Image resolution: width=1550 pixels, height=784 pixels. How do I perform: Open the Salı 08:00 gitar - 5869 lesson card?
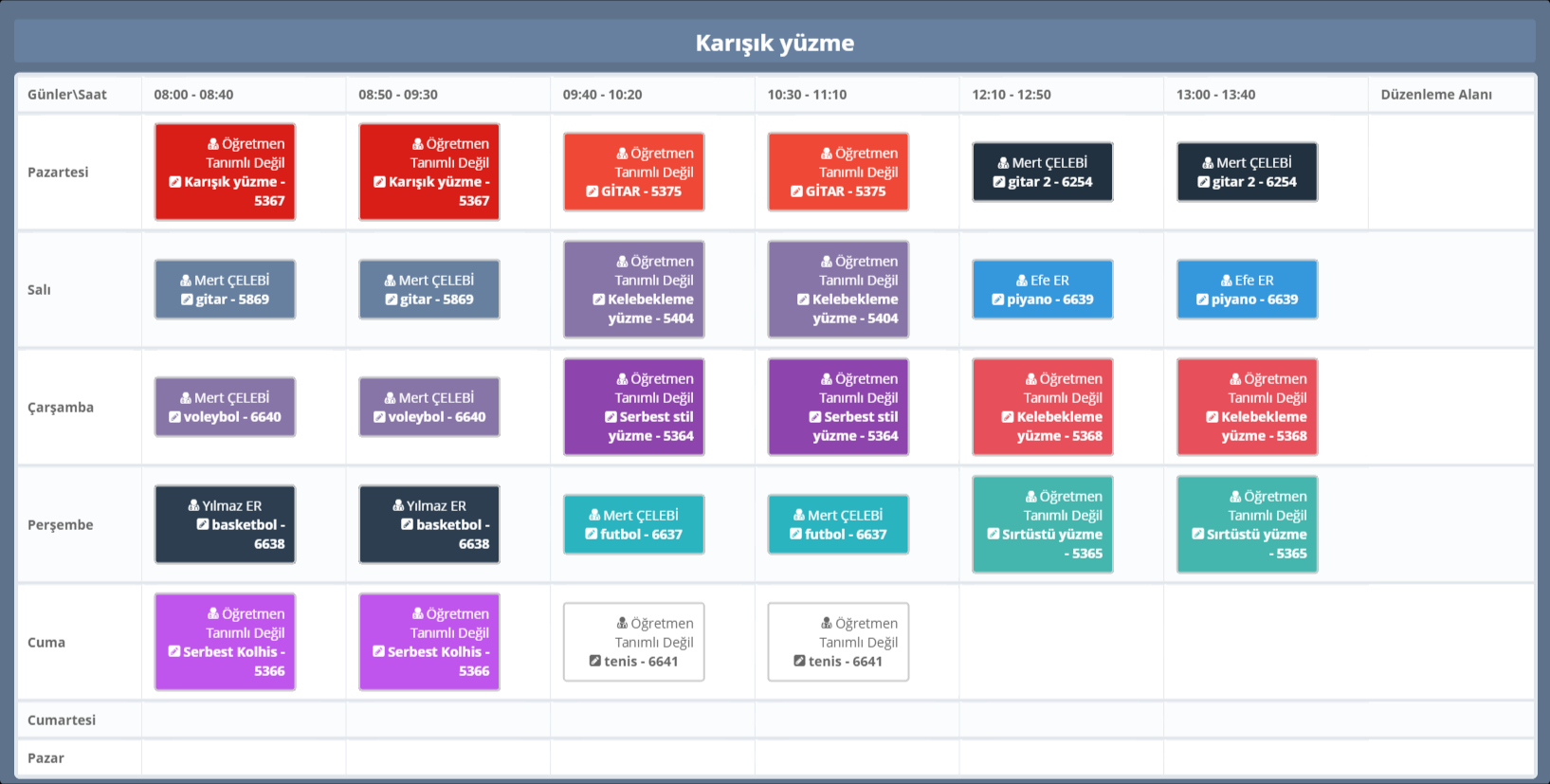[x=225, y=290]
